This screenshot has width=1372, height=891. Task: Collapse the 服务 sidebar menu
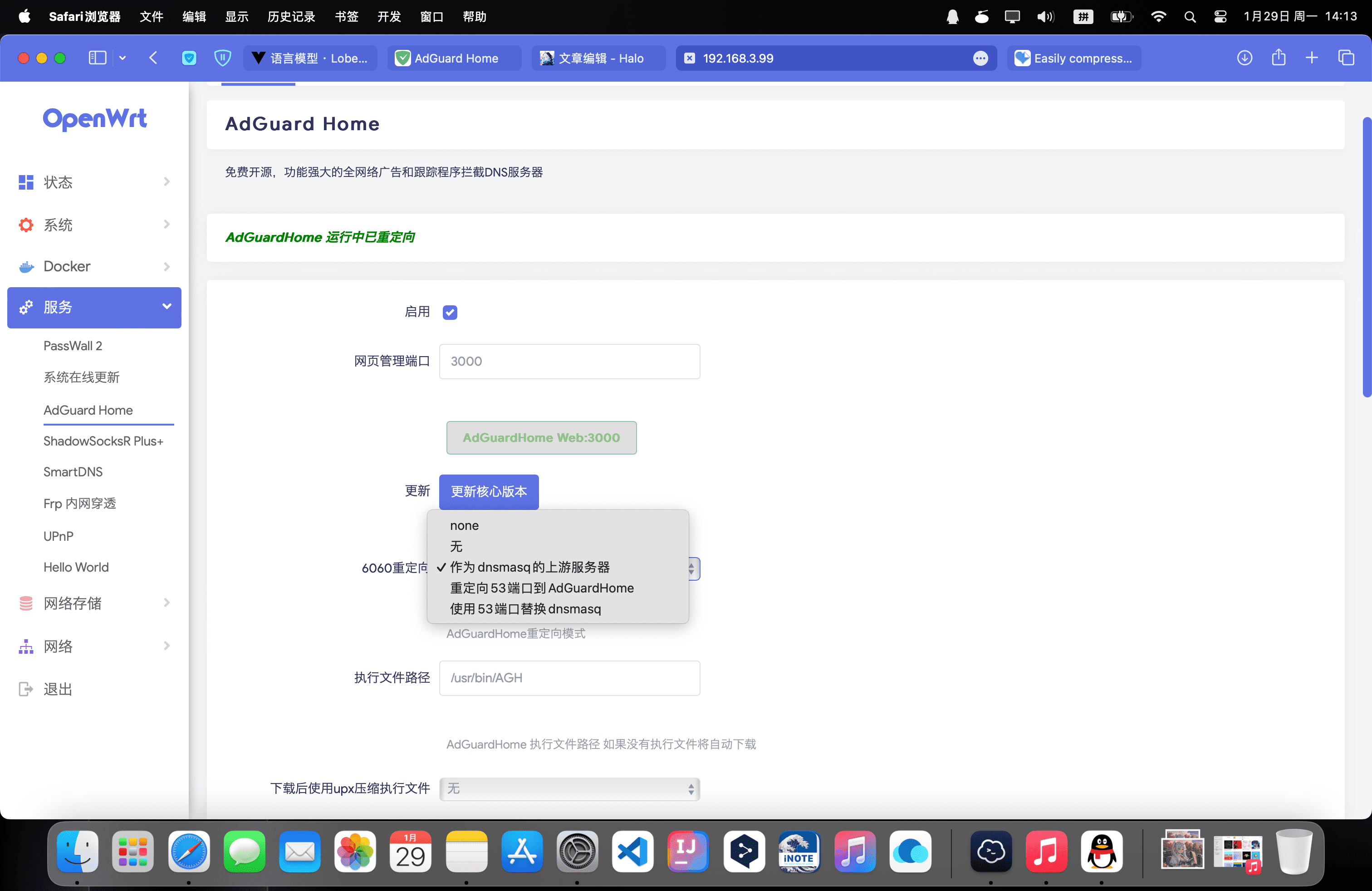pos(94,307)
